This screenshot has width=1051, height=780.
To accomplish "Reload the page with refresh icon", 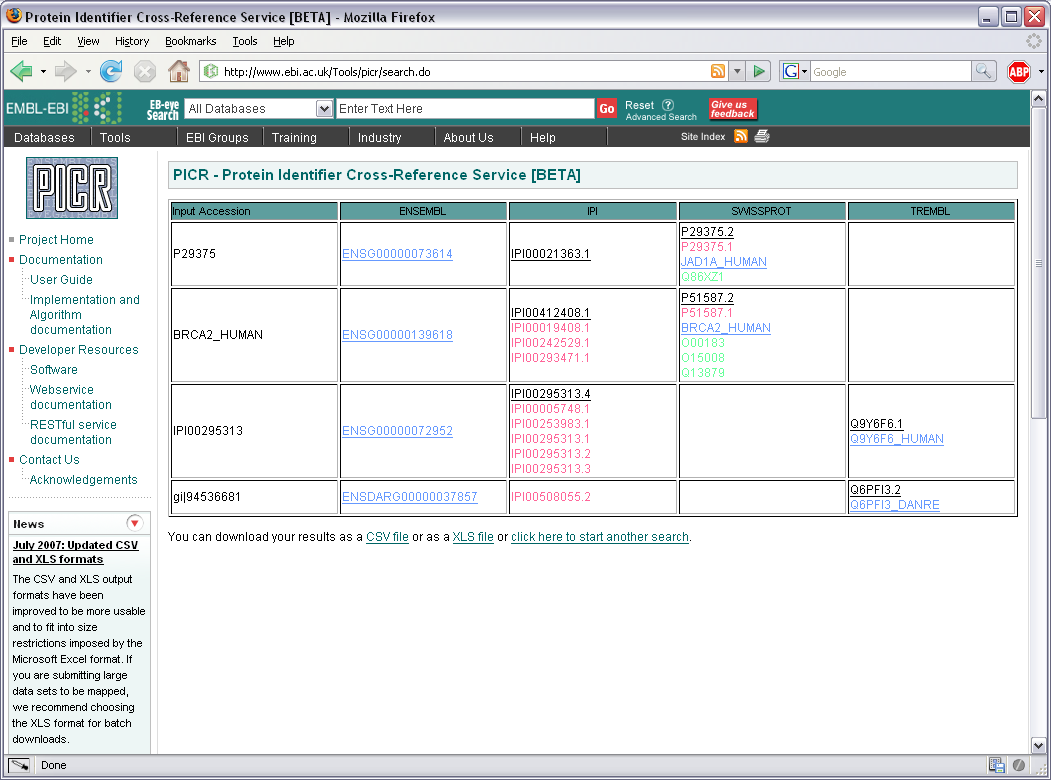I will 111,71.
